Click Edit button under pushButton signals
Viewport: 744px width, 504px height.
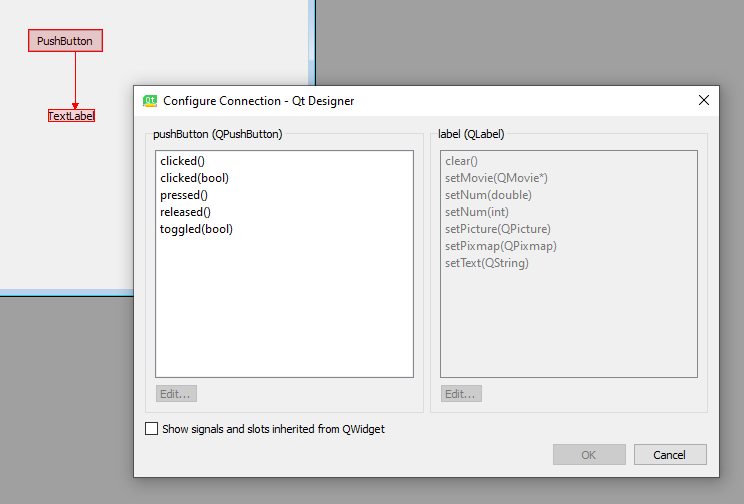pyautogui.click(x=177, y=394)
